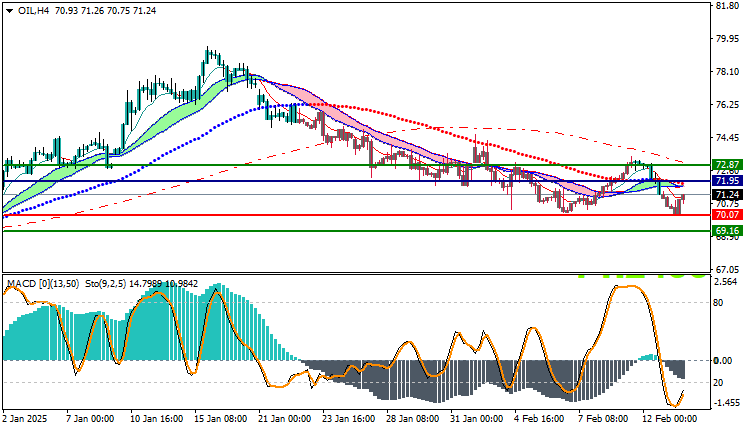Click the 0.00 MACD zero level label
The height and width of the screenshot is (430, 750).
(723, 360)
